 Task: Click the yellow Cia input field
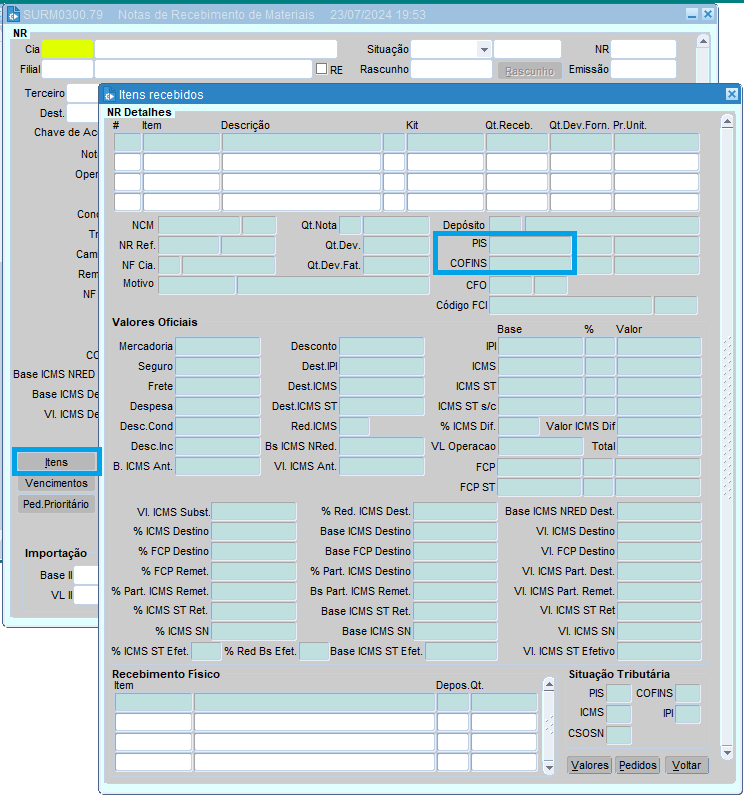pyautogui.click(x=67, y=49)
